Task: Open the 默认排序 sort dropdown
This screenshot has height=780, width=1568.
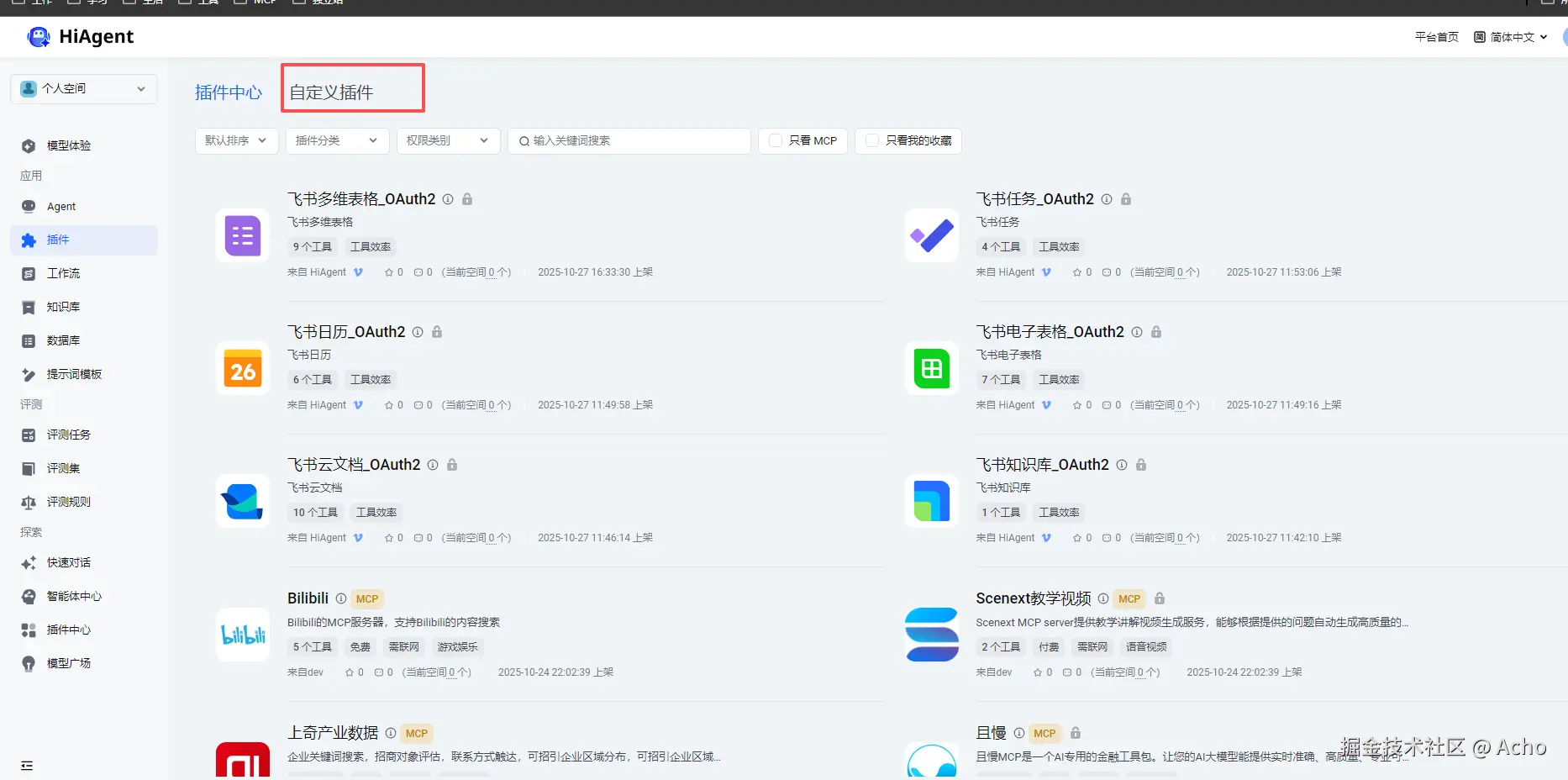Action: point(236,140)
